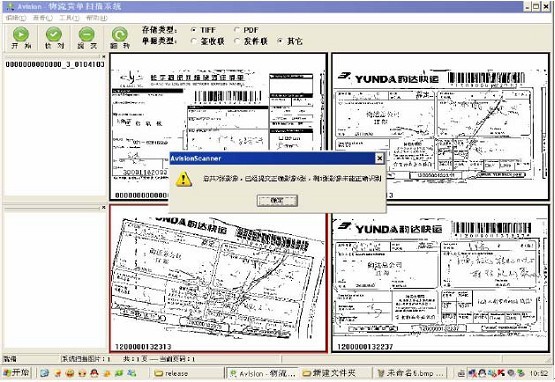Click the yellow warning triangle icon
This screenshot has width=555, height=382.
[x=184, y=179]
